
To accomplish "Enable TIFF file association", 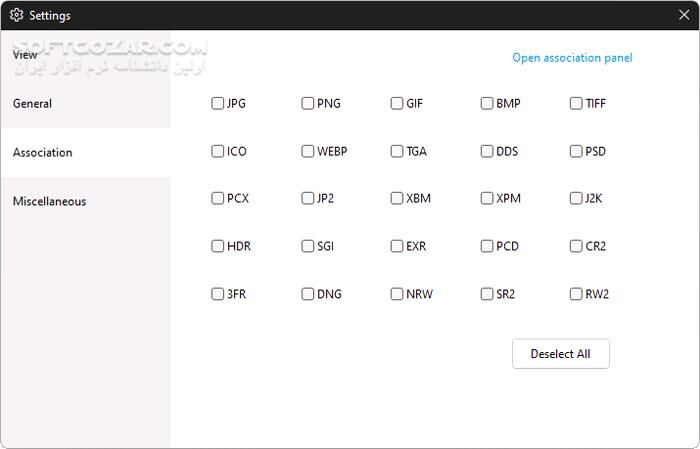I will (x=576, y=103).
